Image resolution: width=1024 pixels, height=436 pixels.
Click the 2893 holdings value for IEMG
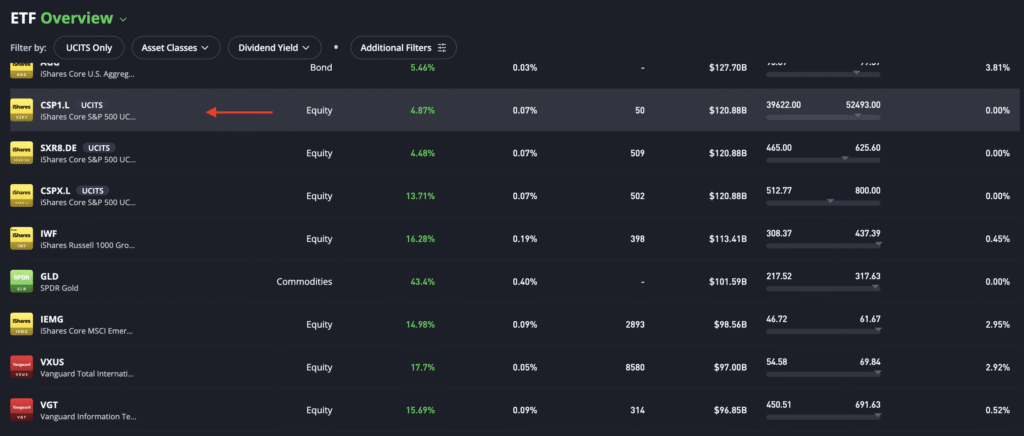pos(634,324)
